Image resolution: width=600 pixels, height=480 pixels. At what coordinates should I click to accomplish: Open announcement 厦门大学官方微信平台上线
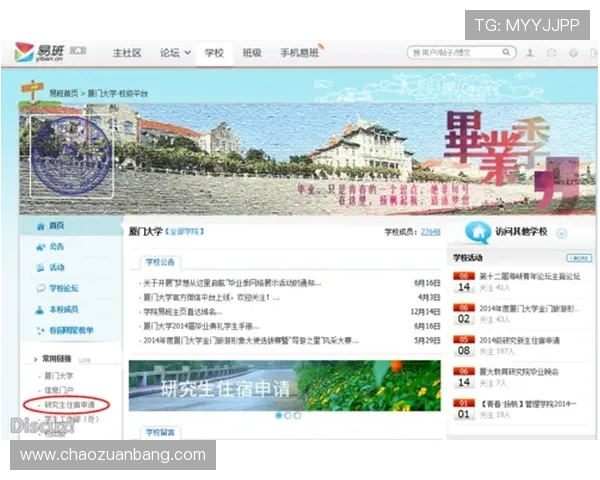(x=212, y=297)
